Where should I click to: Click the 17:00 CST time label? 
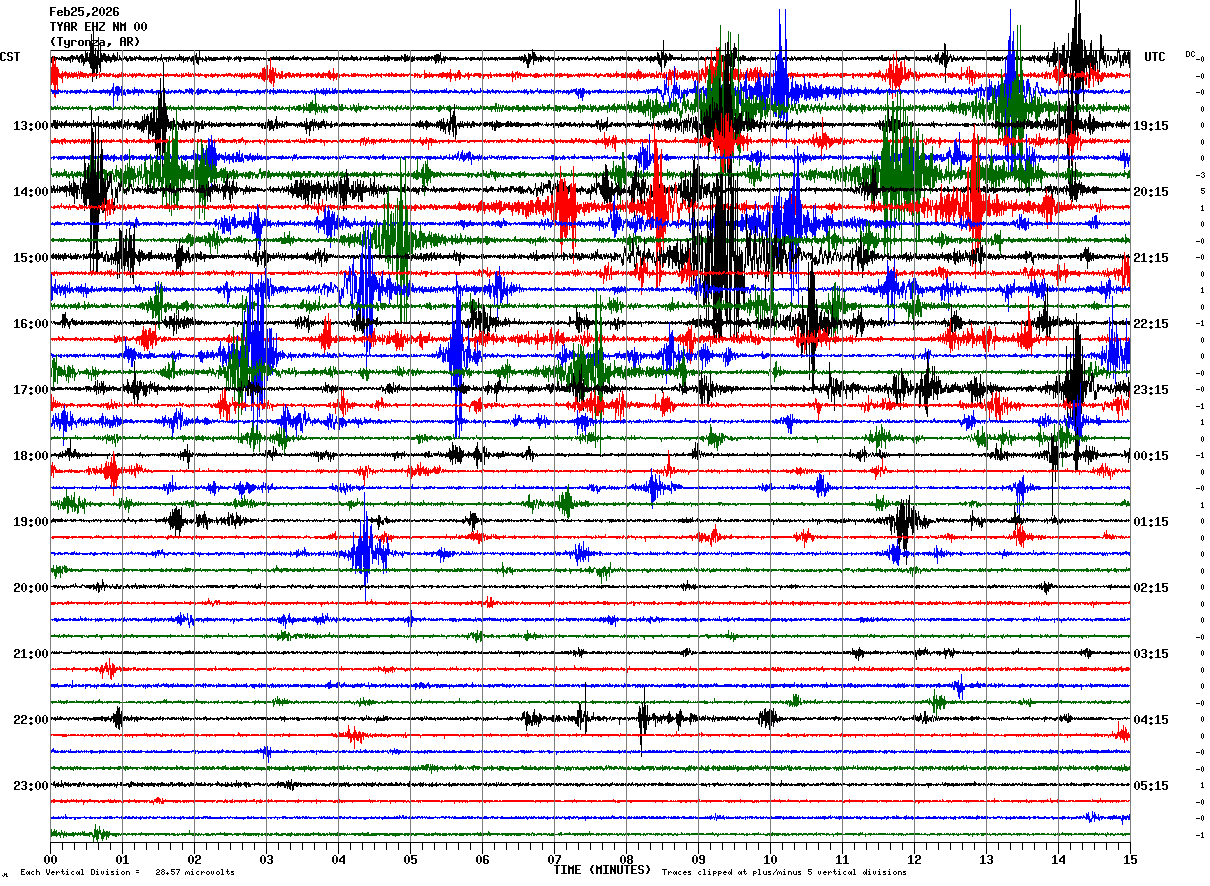click(x=31, y=390)
